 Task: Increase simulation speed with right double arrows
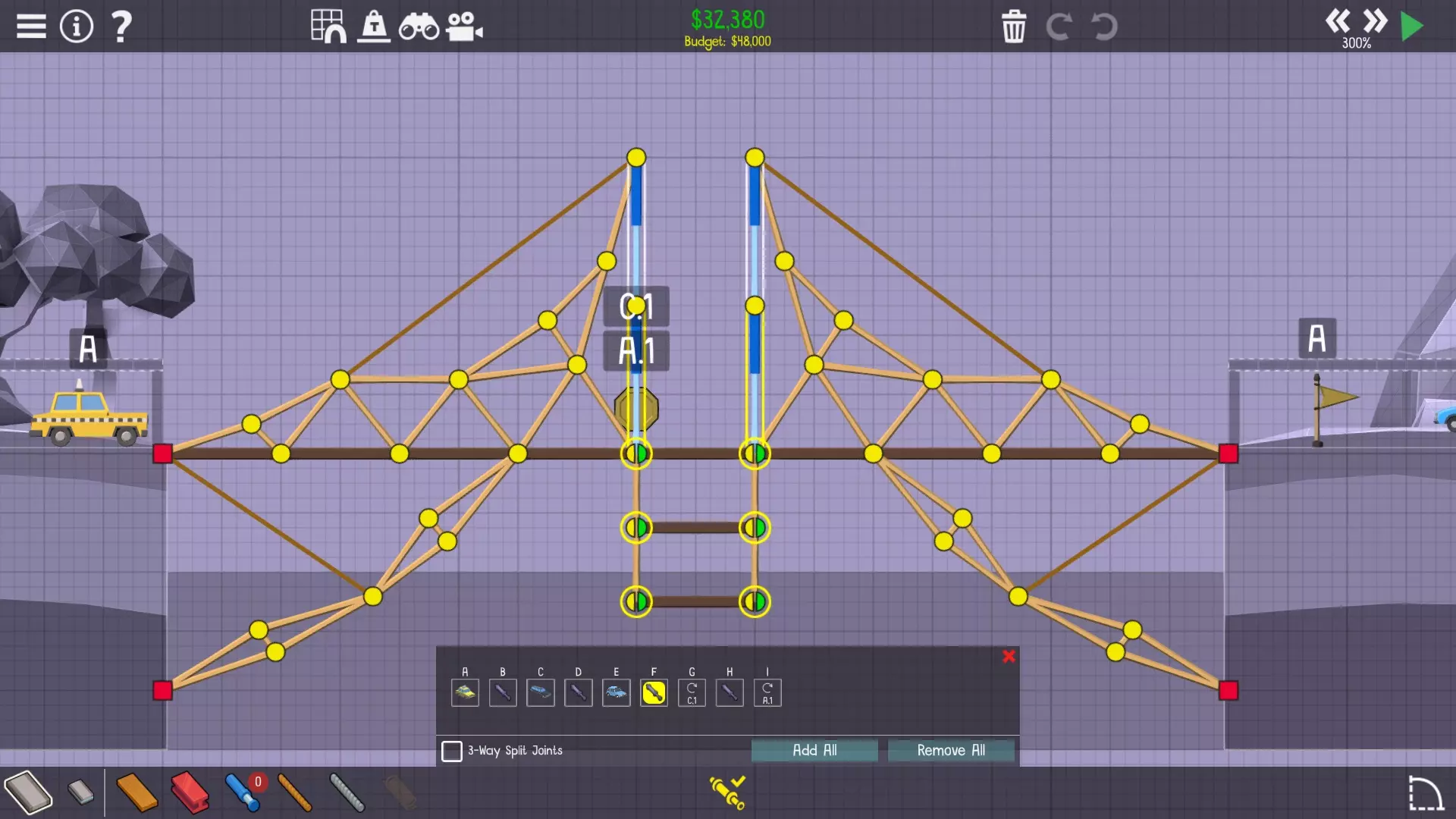(x=1375, y=20)
